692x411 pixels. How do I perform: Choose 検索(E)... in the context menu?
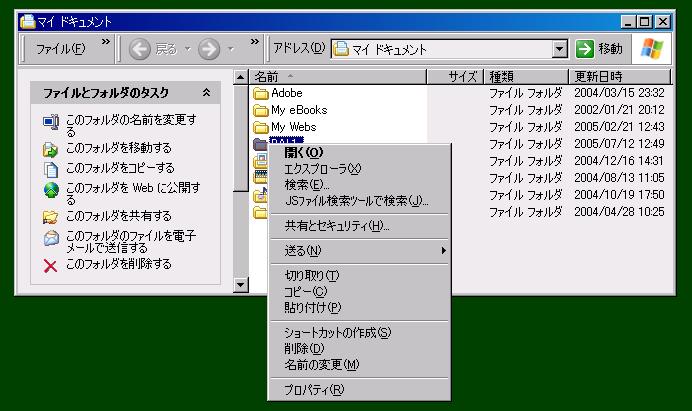point(359,185)
